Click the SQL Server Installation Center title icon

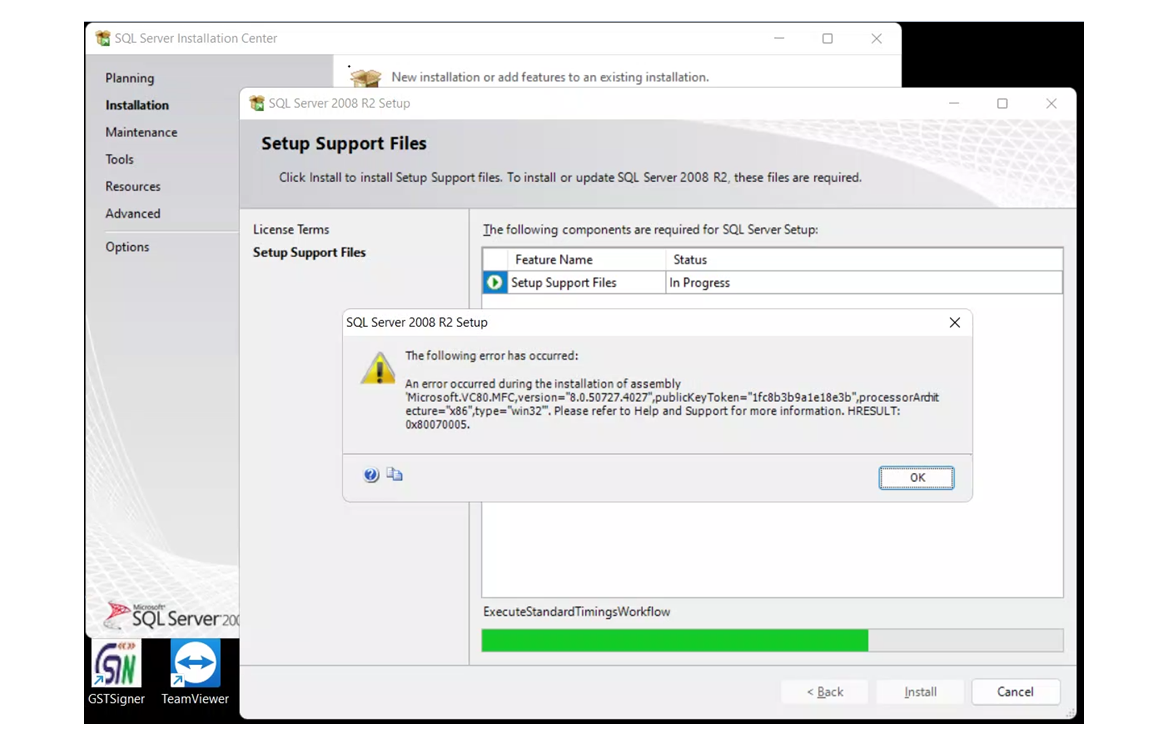(x=103, y=38)
